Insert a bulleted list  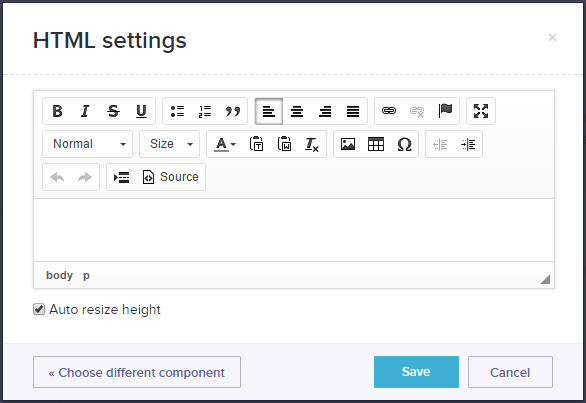[x=177, y=111]
